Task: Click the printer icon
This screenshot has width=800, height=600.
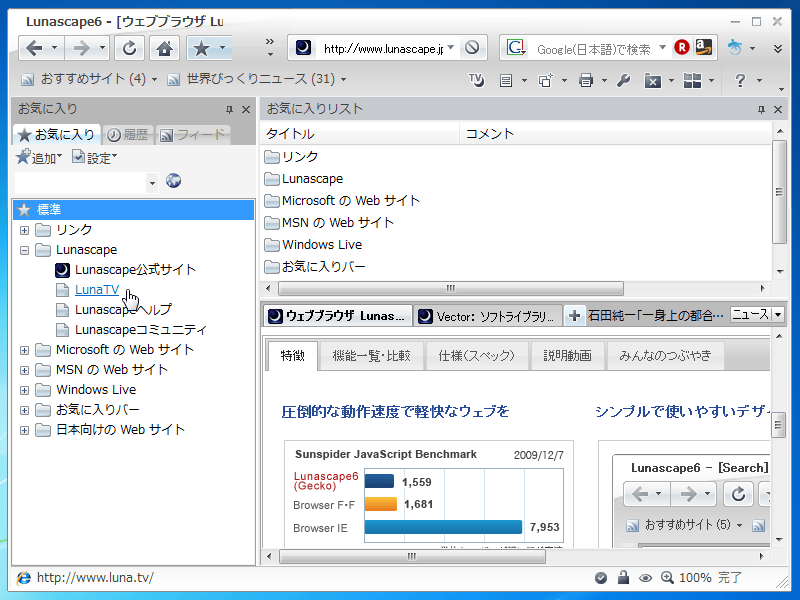Action: pos(586,80)
